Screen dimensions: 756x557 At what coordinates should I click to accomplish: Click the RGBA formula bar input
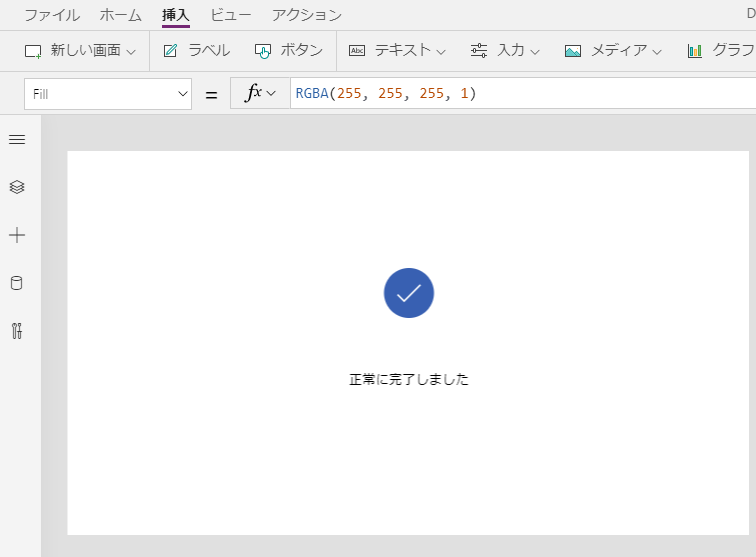coord(523,93)
